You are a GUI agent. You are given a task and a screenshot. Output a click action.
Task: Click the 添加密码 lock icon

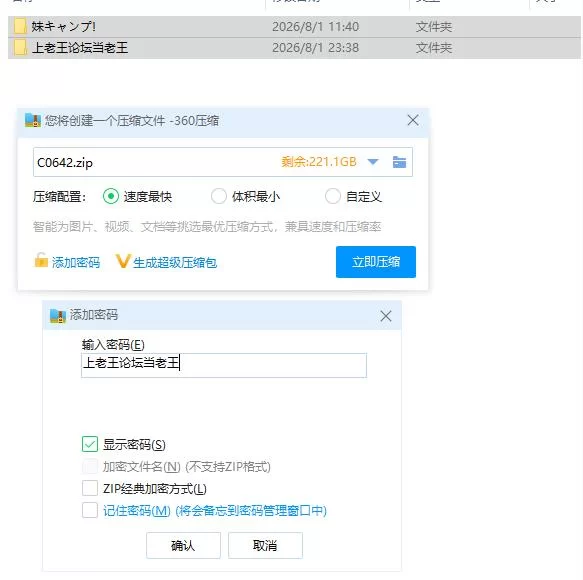(x=41, y=260)
